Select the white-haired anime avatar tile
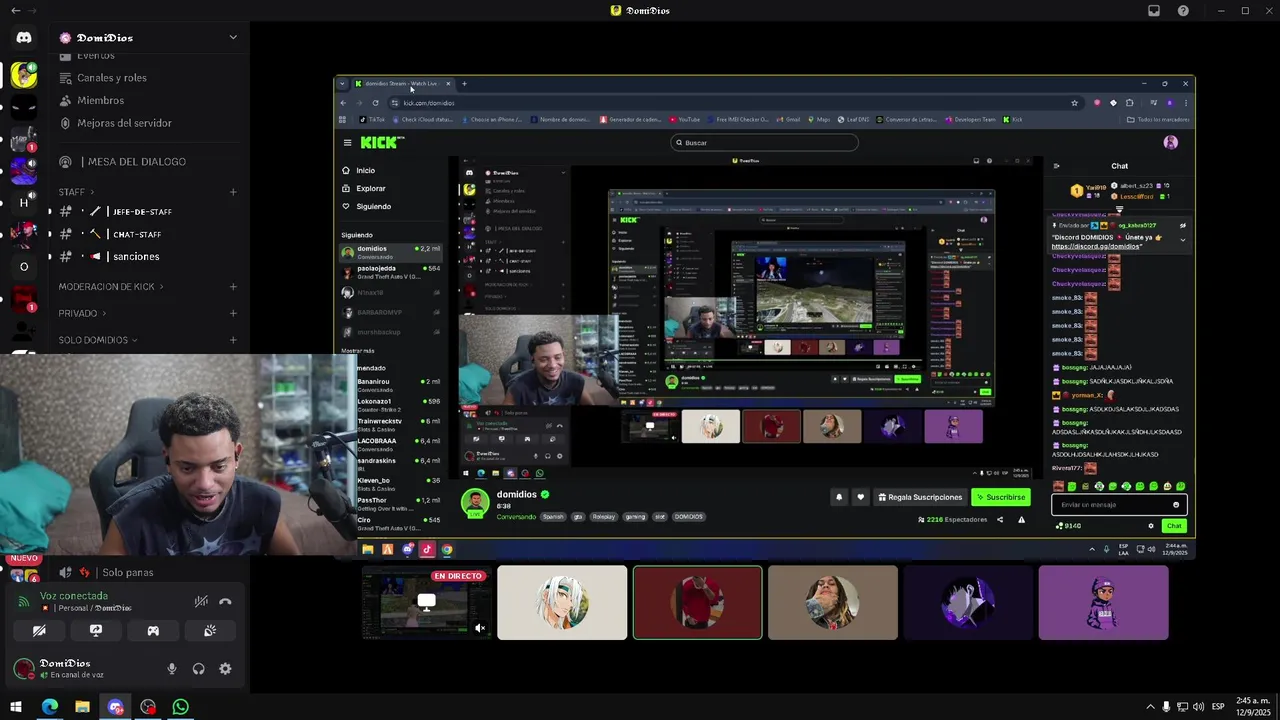 [562, 603]
